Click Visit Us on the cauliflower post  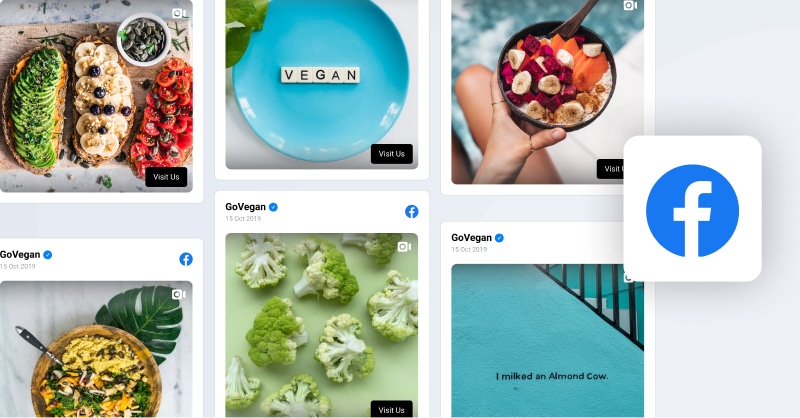[x=392, y=409]
